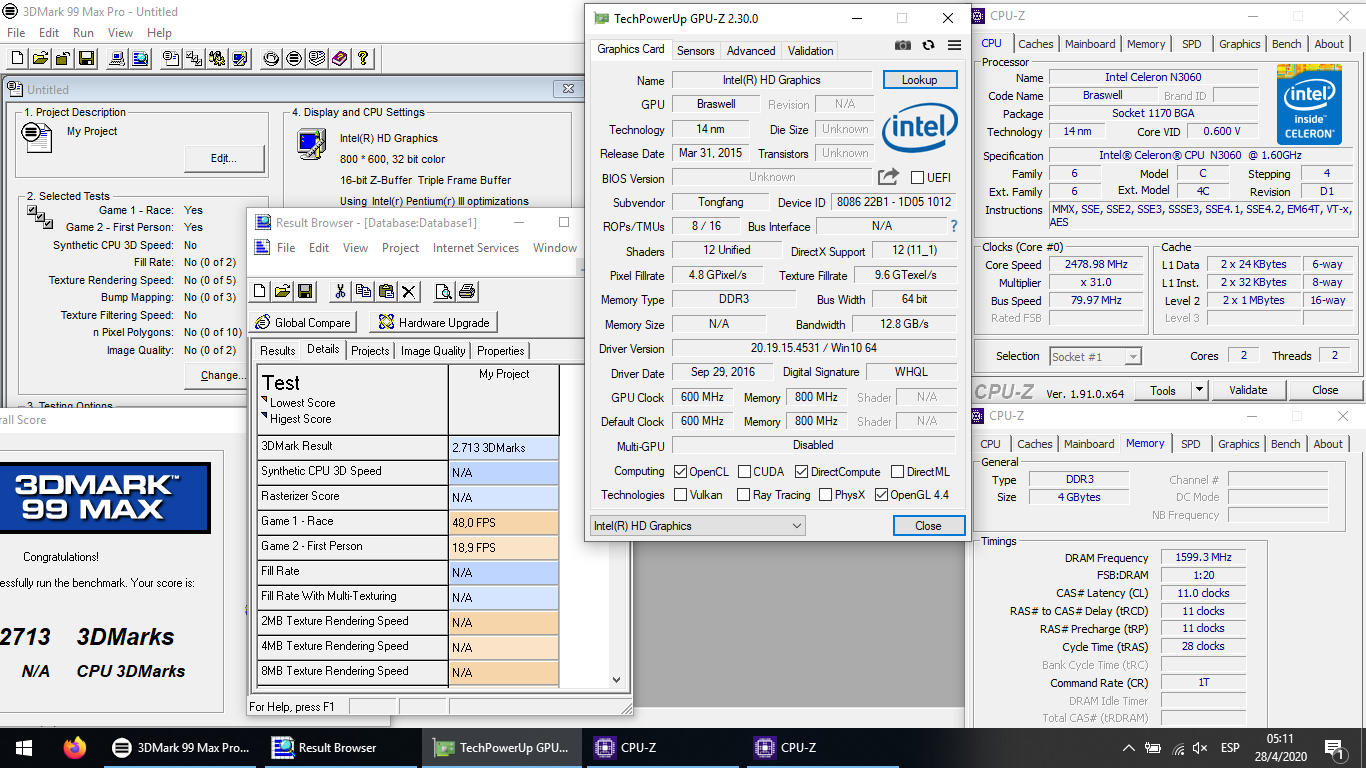Screen dimensions: 1366x768
Task: Click the Cut scissors icon in Result Browser
Action: click(x=340, y=291)
